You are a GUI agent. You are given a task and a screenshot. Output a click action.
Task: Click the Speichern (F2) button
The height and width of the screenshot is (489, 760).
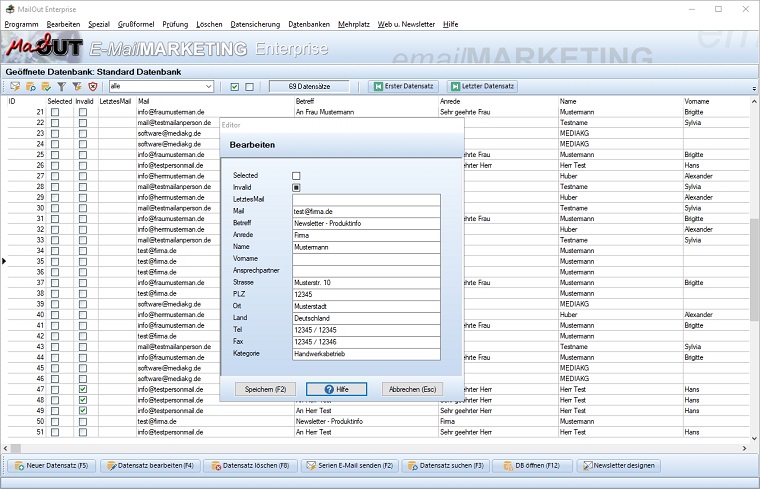(x=265, y=389)
